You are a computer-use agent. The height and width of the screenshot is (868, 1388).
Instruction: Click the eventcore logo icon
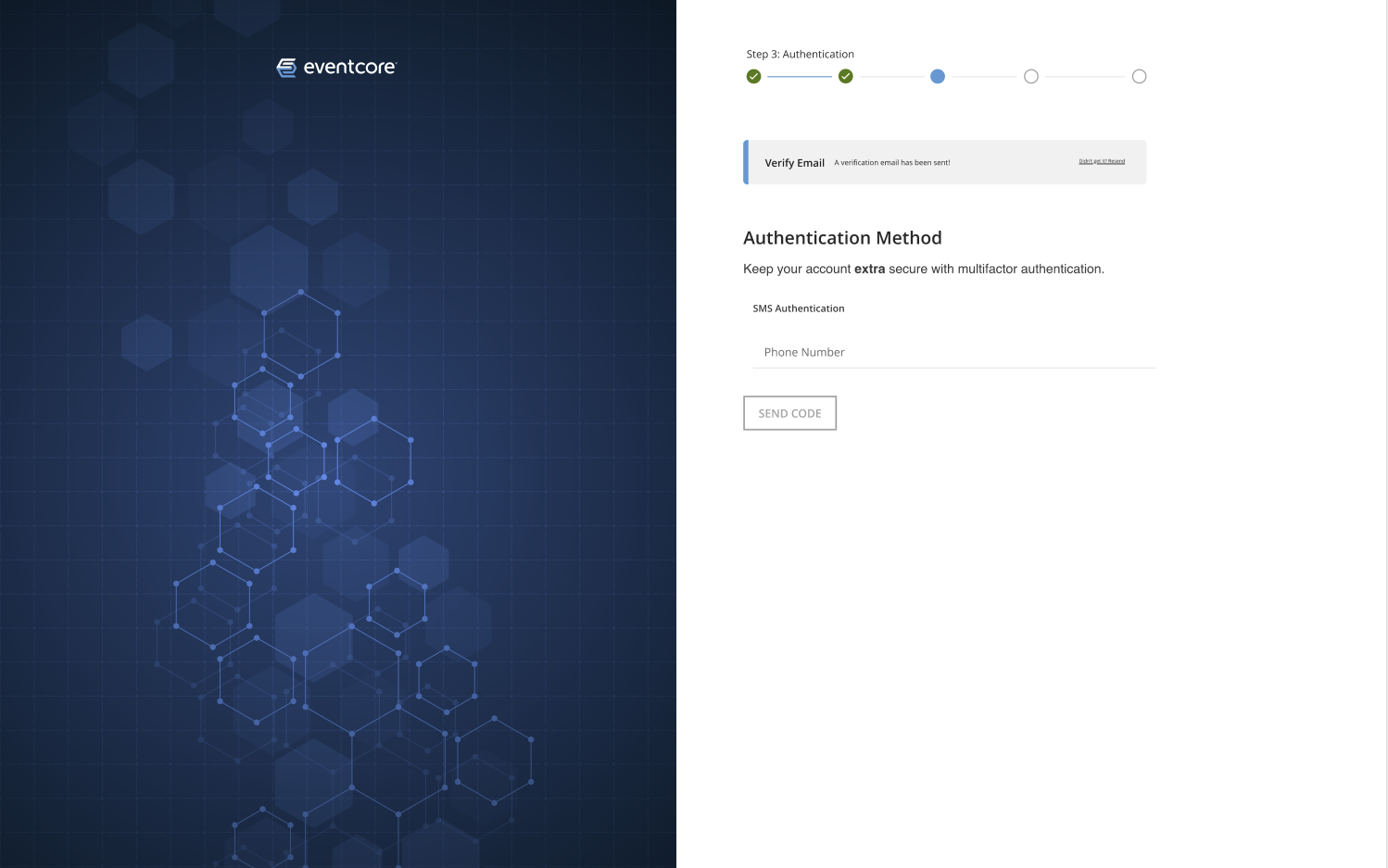tap(286, 68)
